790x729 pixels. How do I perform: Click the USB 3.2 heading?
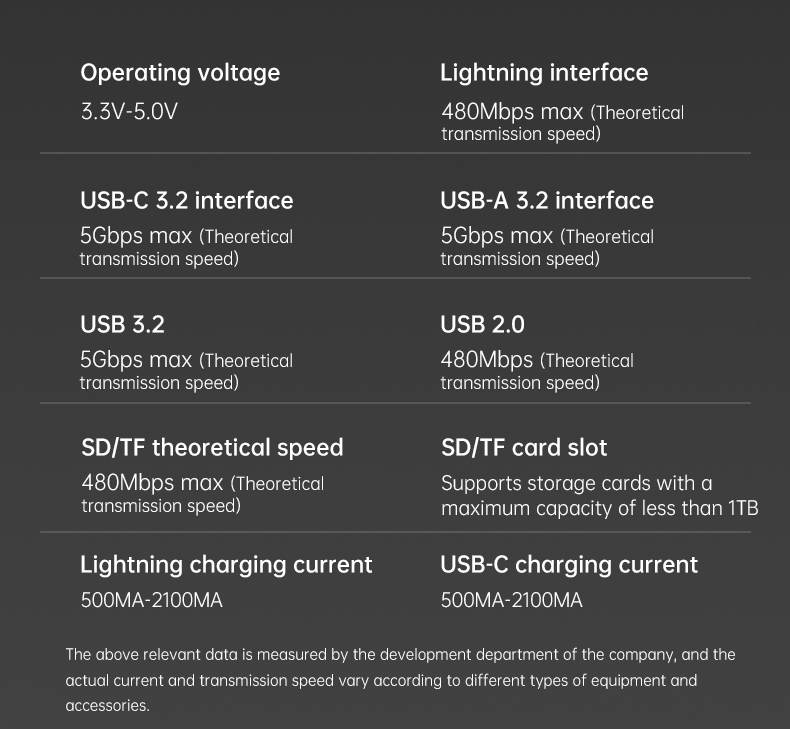pyautogui.click(x=122, y=324)
